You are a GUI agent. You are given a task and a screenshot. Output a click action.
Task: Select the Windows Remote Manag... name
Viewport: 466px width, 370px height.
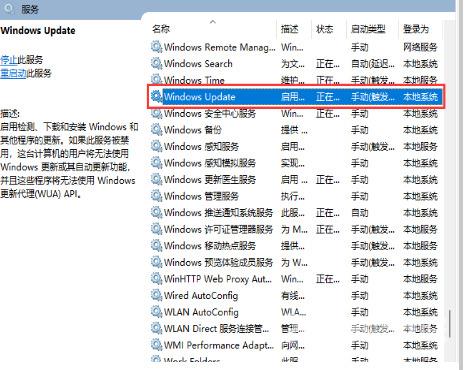[x=220, y=47]
